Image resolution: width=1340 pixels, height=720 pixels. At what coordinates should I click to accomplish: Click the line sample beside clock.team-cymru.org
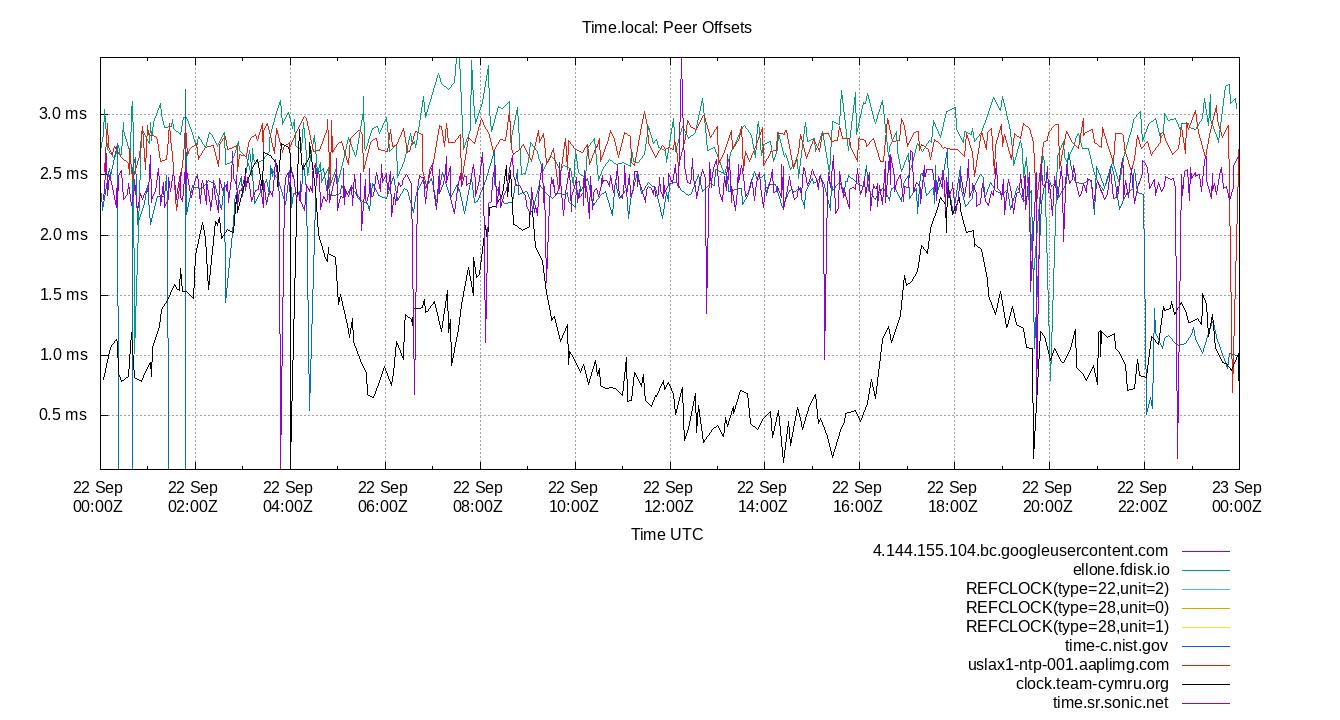[x=1205, y=684]
